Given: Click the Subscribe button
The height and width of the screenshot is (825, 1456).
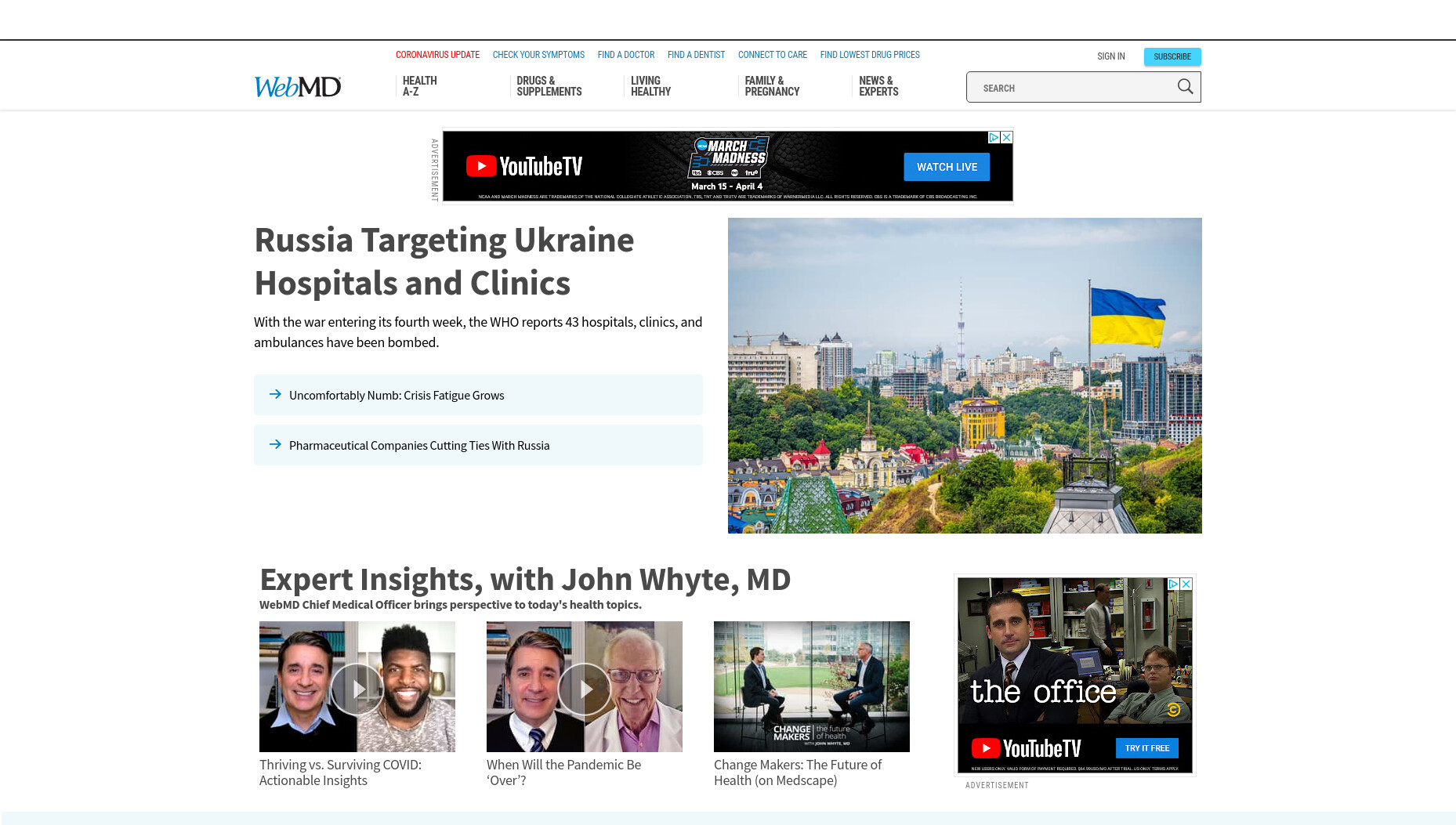Looking at the screenshot, I should coord(1172,56).
